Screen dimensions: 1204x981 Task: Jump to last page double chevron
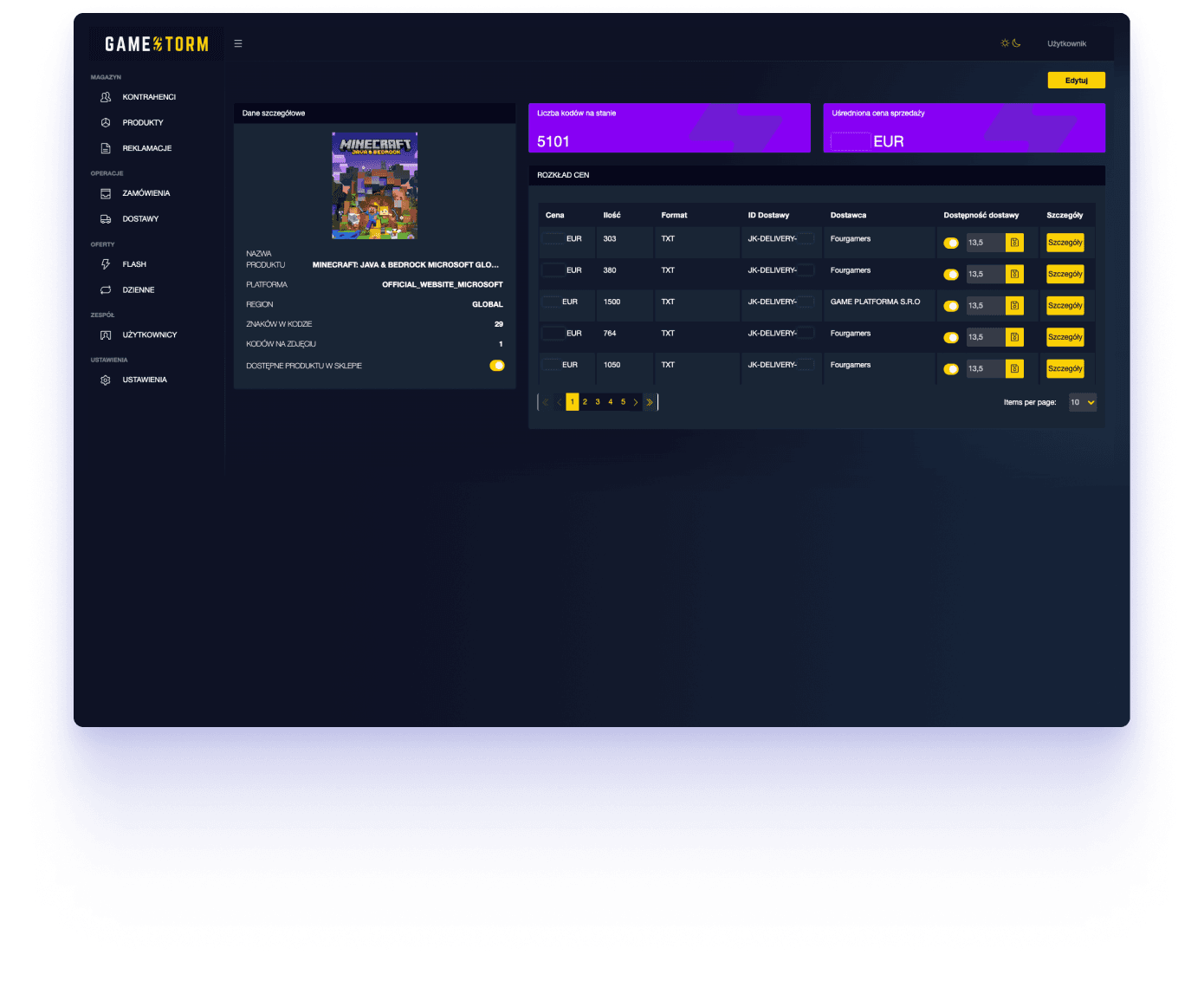pyautogui.click(x=650, y=402)
